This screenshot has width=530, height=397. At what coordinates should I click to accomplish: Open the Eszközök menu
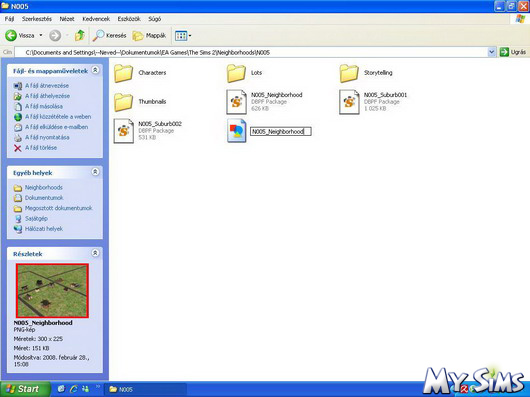point(129,19)
